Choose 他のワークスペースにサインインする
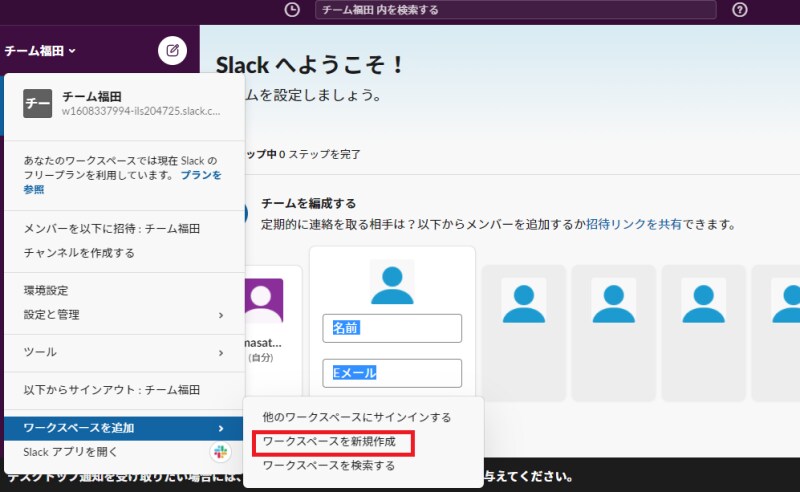 [x=356, y=417]
